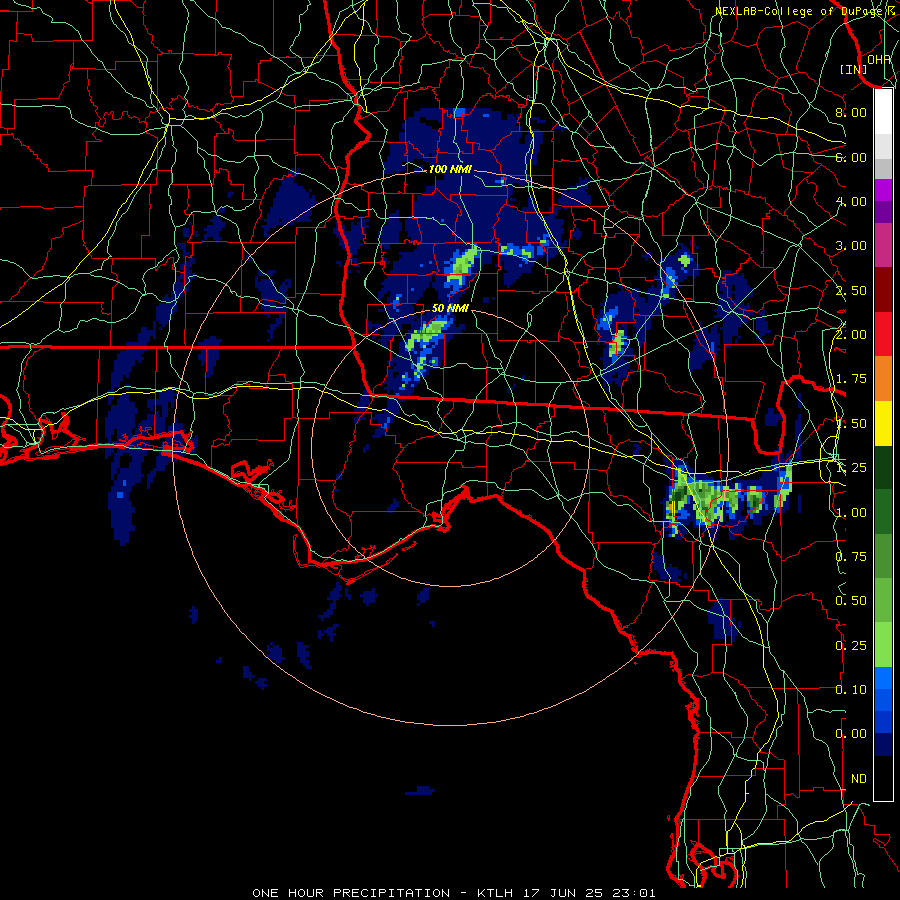Viewport: 900px width, 900px height.
Task: Click the 50 NMI range ring label
Action: point(450,308)
